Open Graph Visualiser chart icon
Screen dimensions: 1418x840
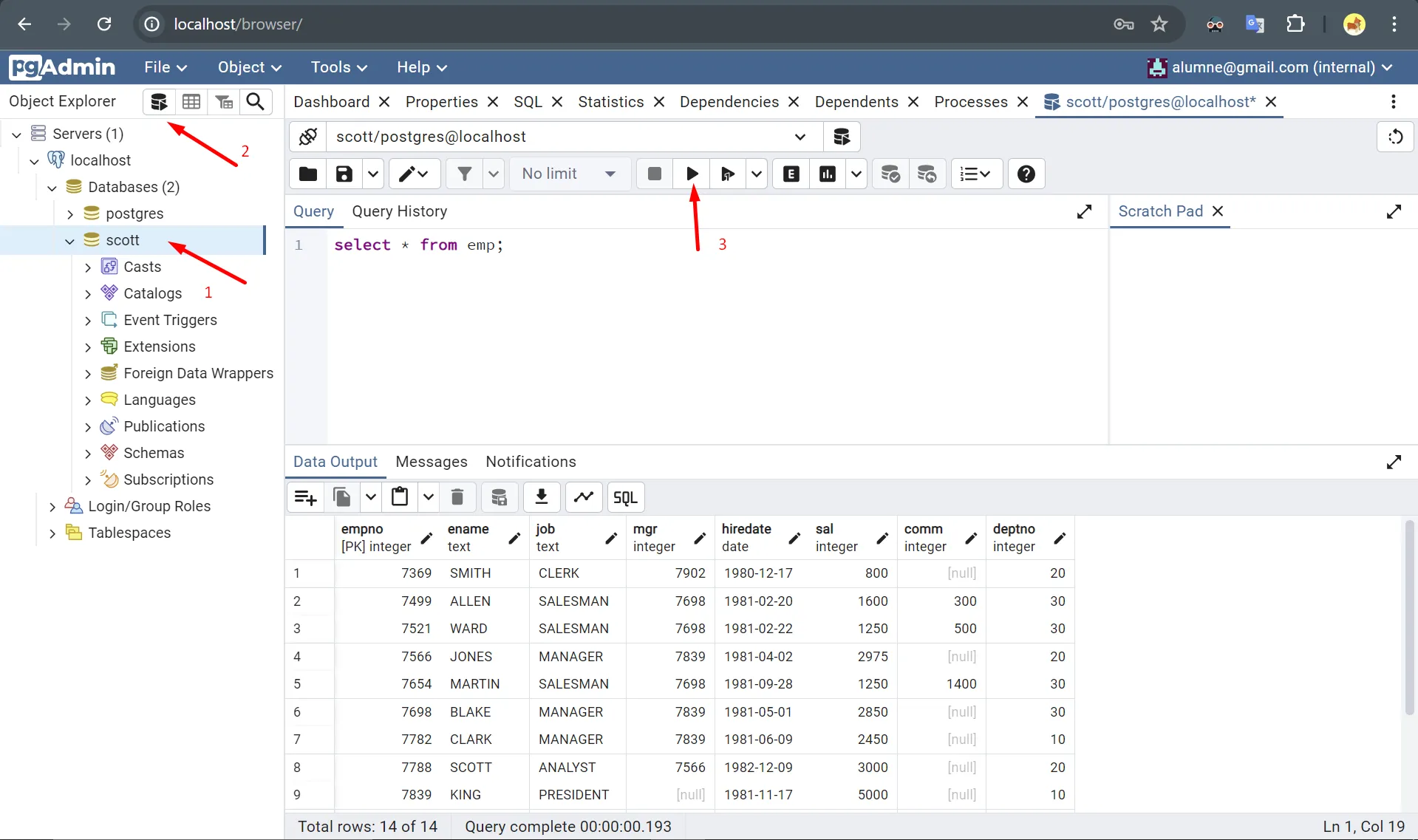click(584, 497)
